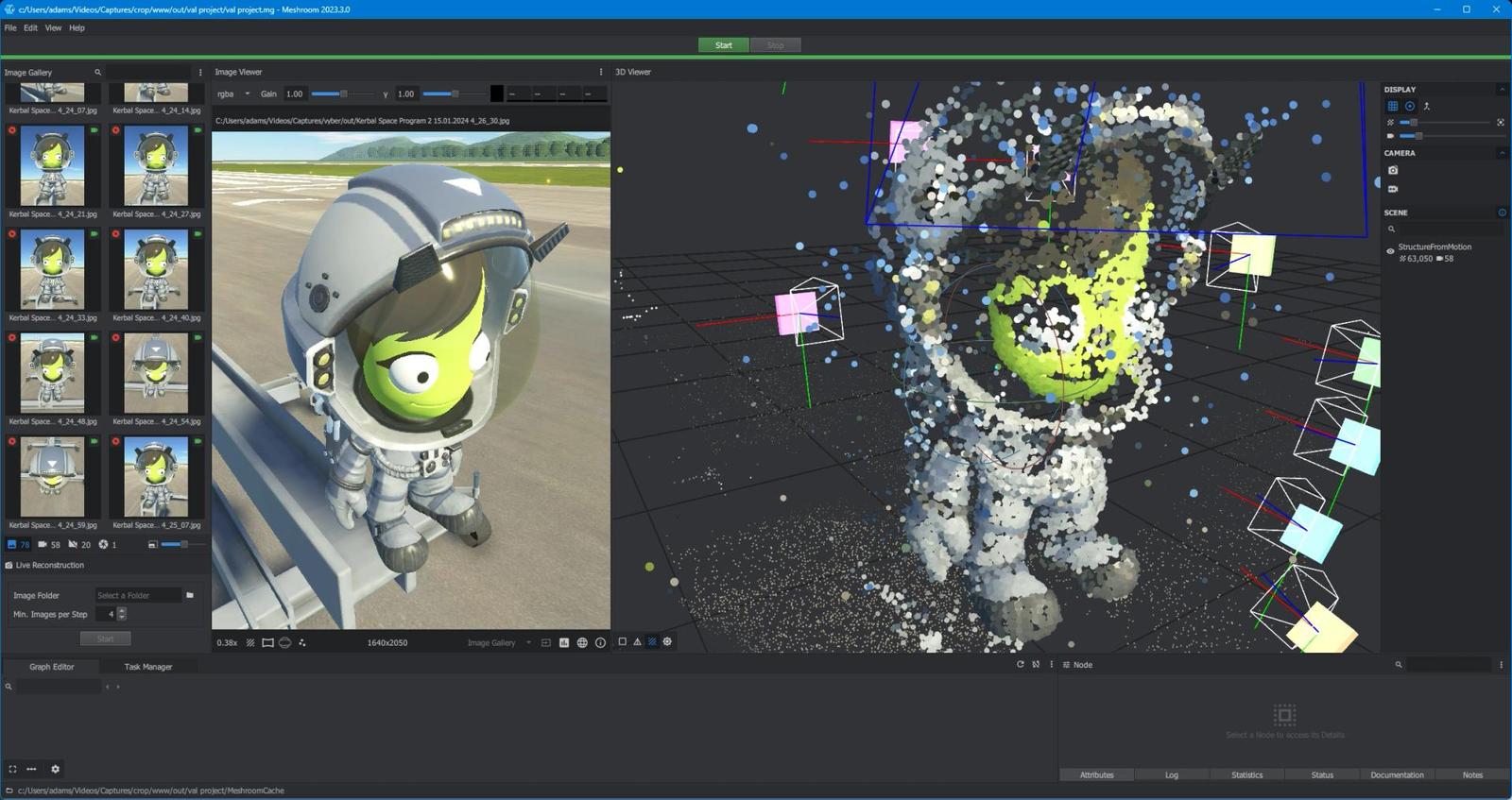Open the File menu

point(10,28)
